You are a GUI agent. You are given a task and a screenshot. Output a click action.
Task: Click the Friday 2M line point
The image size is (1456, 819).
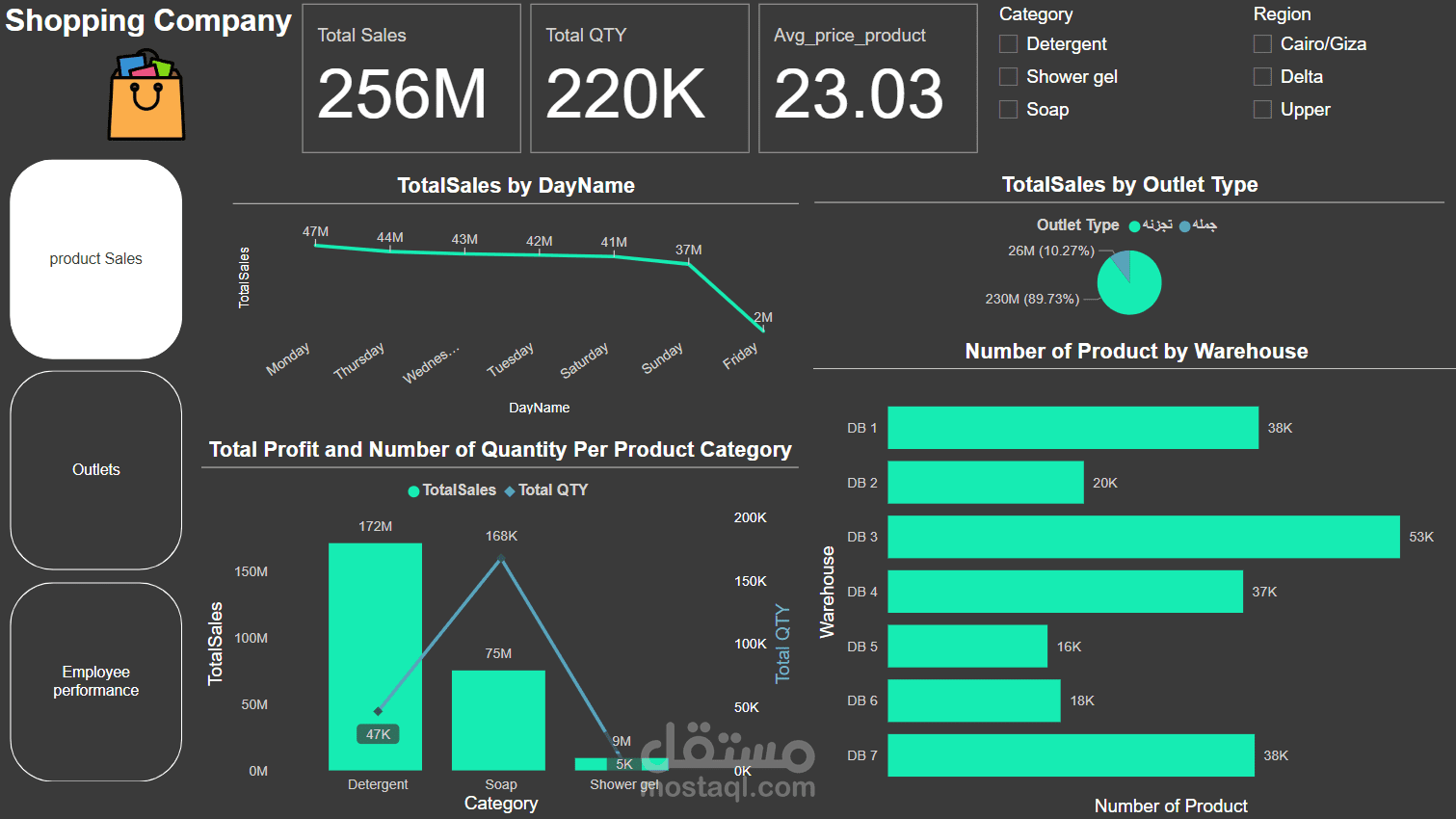click(762, 330)
